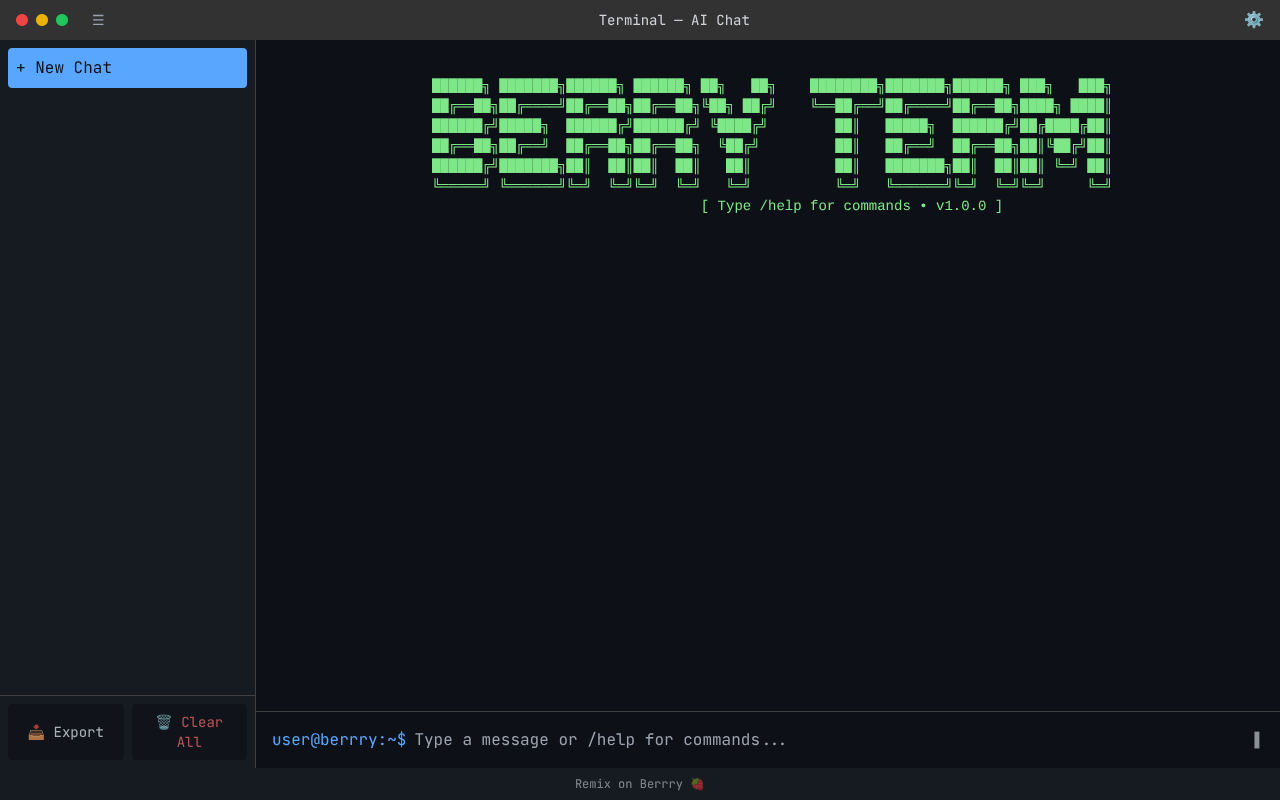Toggle the sidebar with the hamburger icon
This screenshot has height=800, width=1280.
click(x=98, y=20)
